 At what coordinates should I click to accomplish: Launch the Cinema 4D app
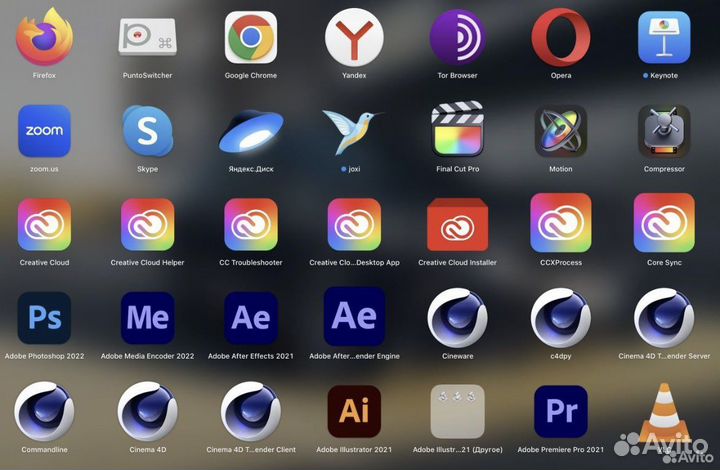tap(147, 412)
